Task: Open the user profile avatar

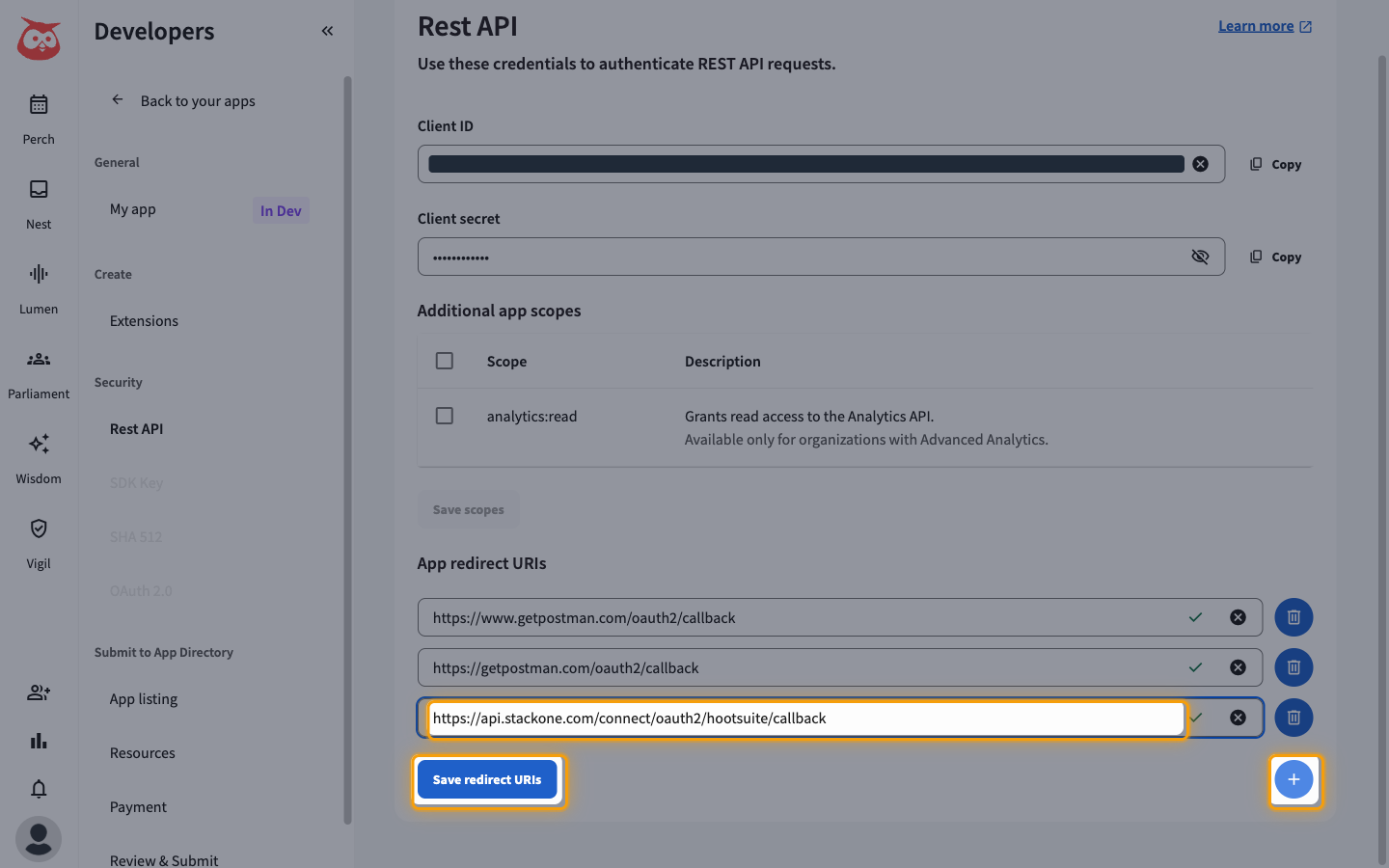Action: (x=39, y=839)
